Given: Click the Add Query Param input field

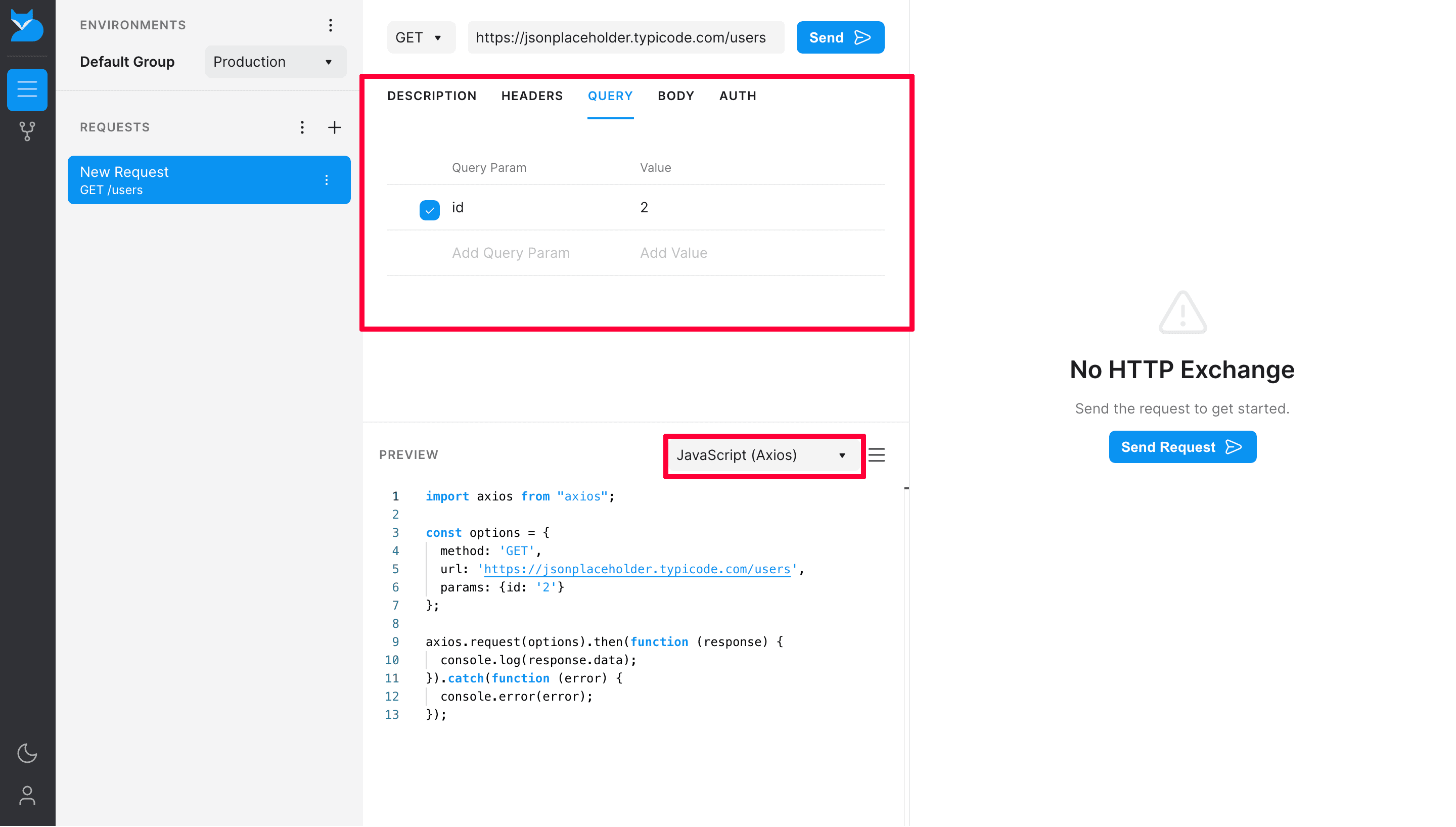Looking at the screenshot, I should point(511,253).
